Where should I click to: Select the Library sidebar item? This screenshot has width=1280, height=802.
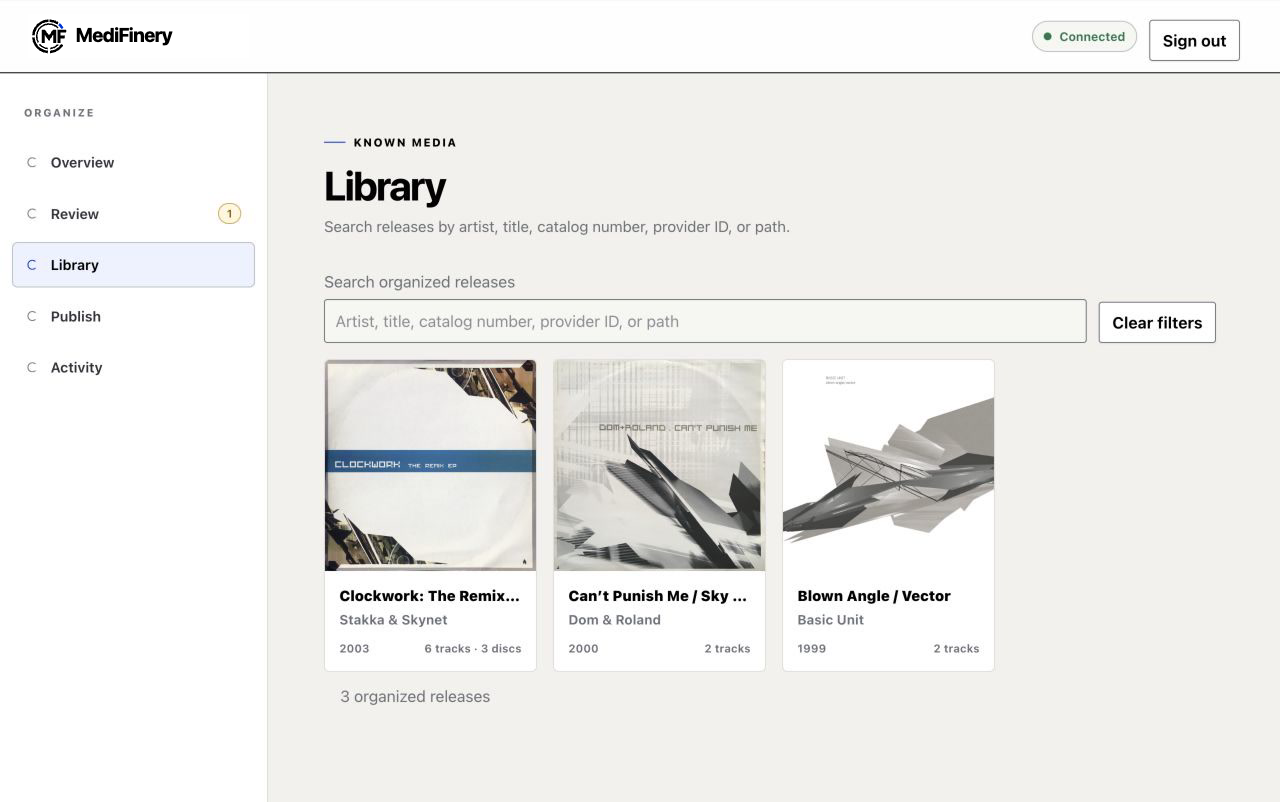[x=133, y=265]
